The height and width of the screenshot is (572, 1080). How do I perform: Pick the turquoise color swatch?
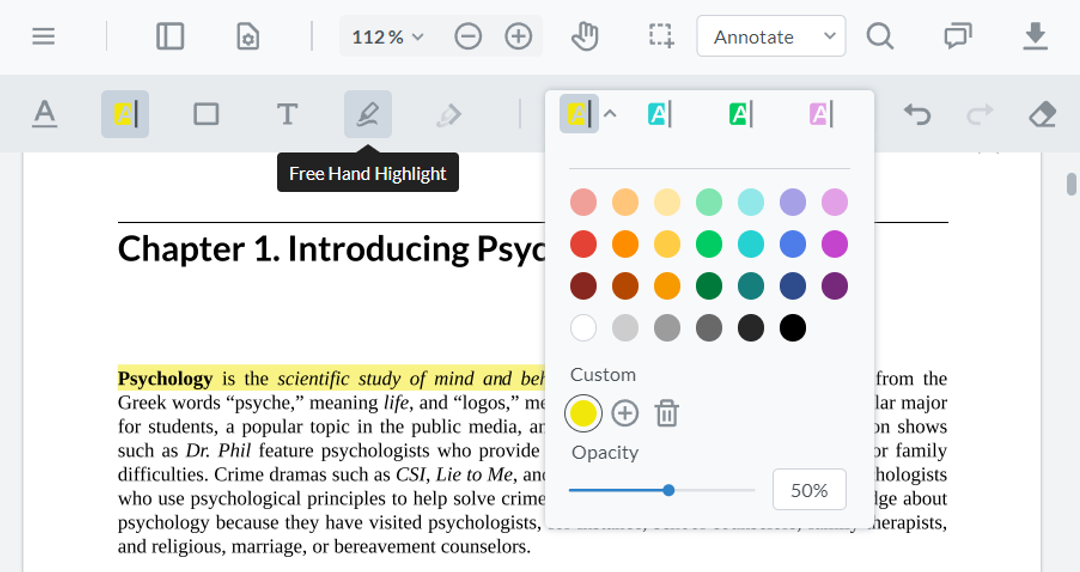click(751, 245)
